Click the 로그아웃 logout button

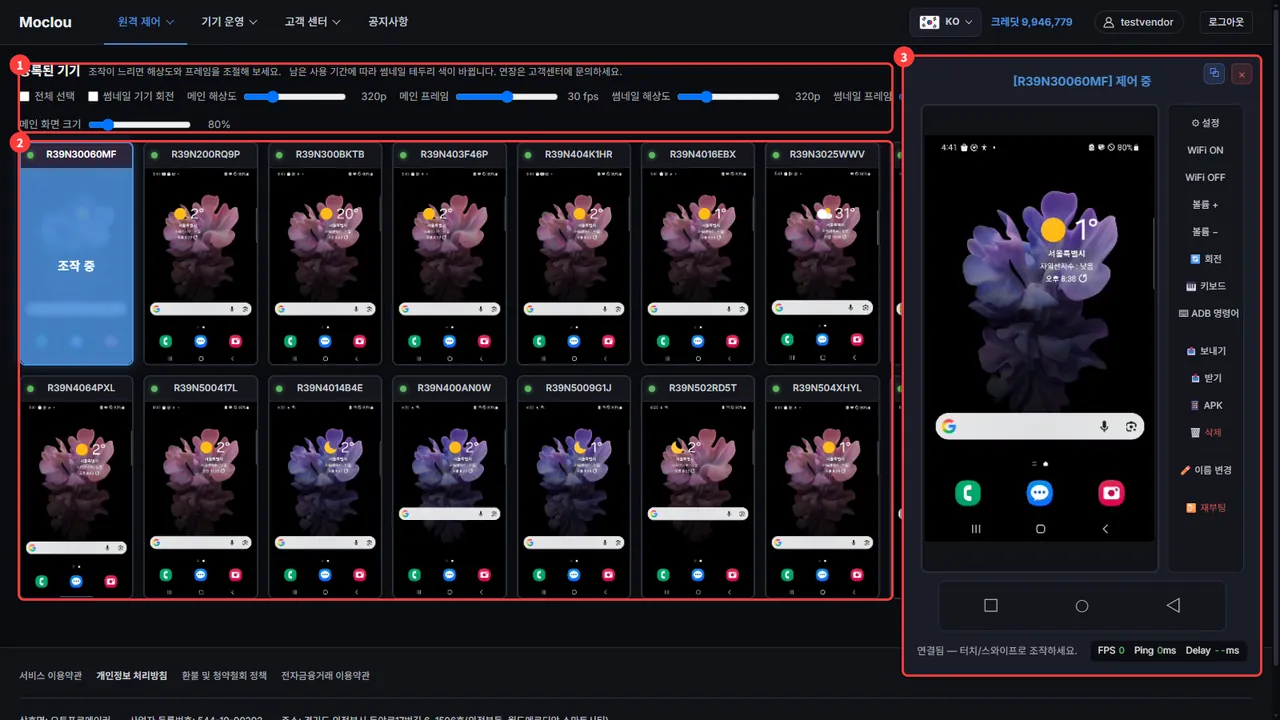[1226, 22]
